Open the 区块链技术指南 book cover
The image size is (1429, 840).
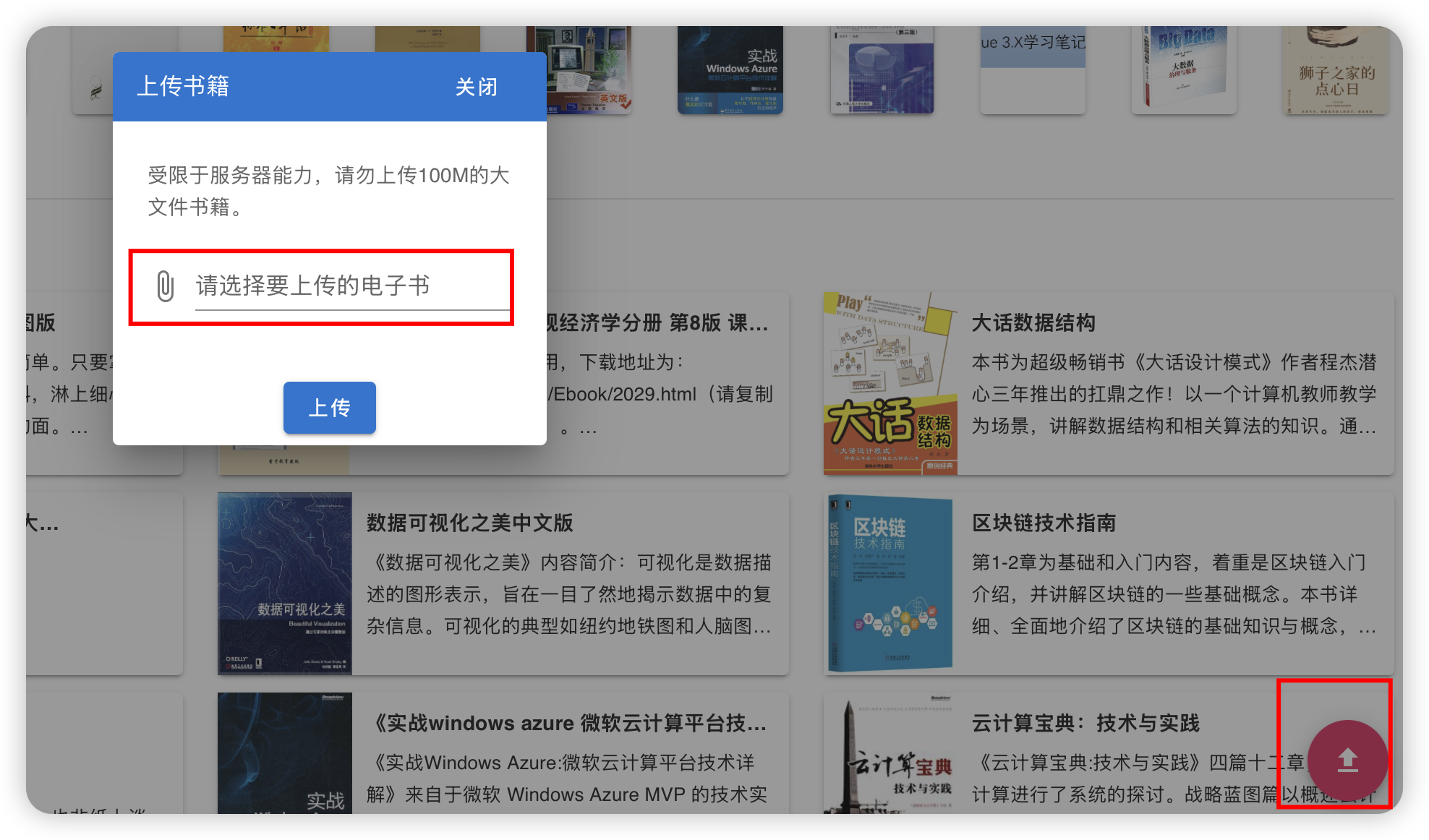pos(890,583)
